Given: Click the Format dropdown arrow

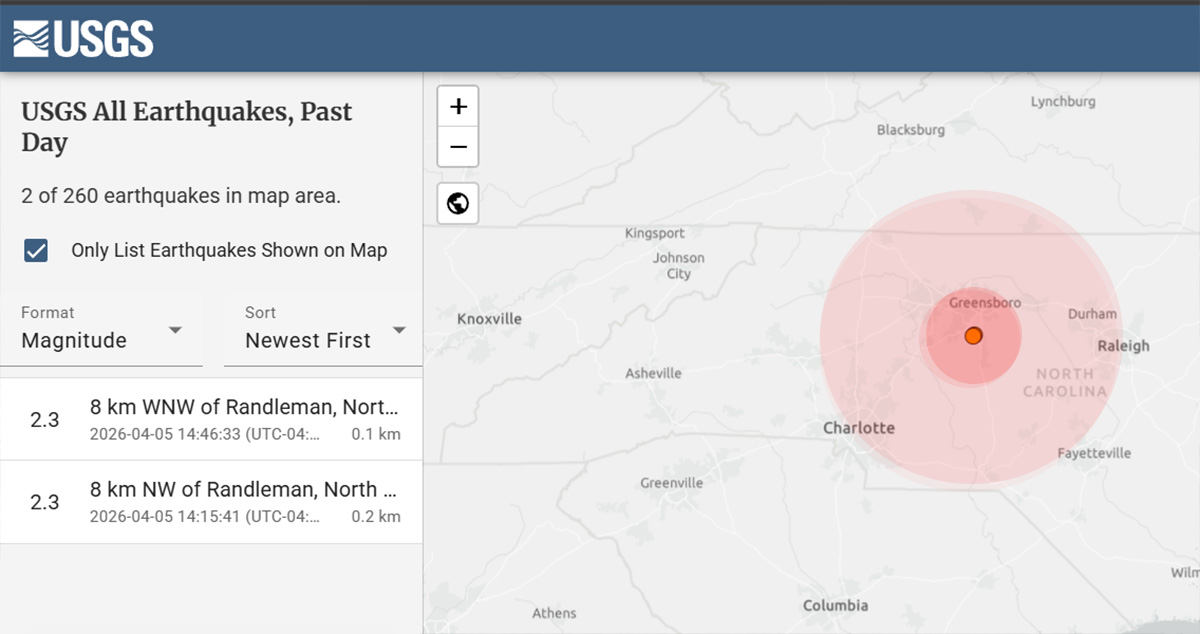Looking at the screenshot, I should (175, 330).
